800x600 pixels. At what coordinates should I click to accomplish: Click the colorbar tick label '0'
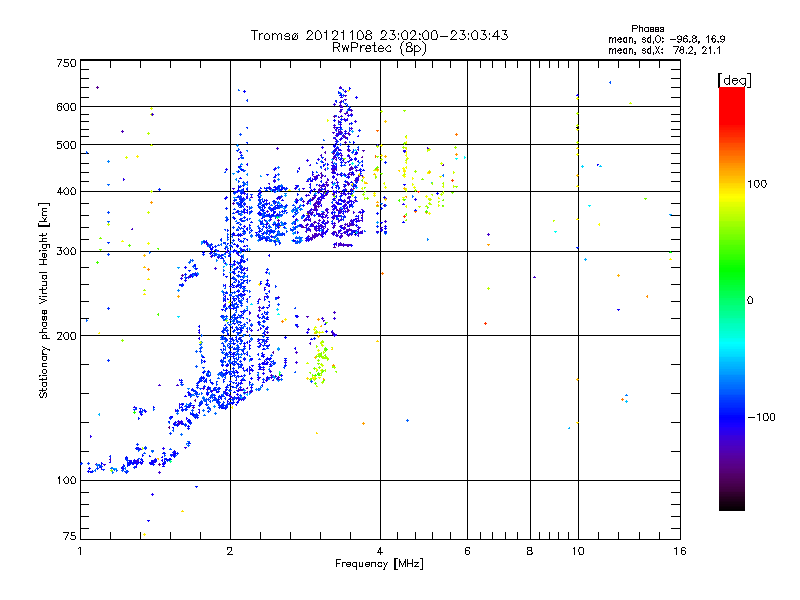tap(750, 301)
